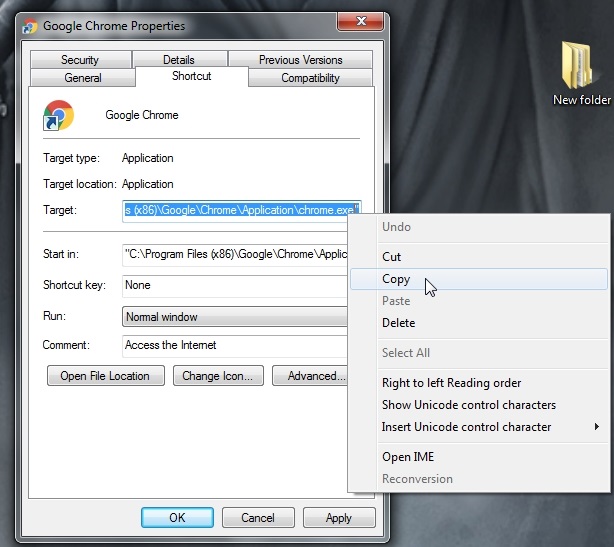The width and height of the screenshot is (614, 547).
Task: Choose Delete from context menu
Action: coord(479,323)
